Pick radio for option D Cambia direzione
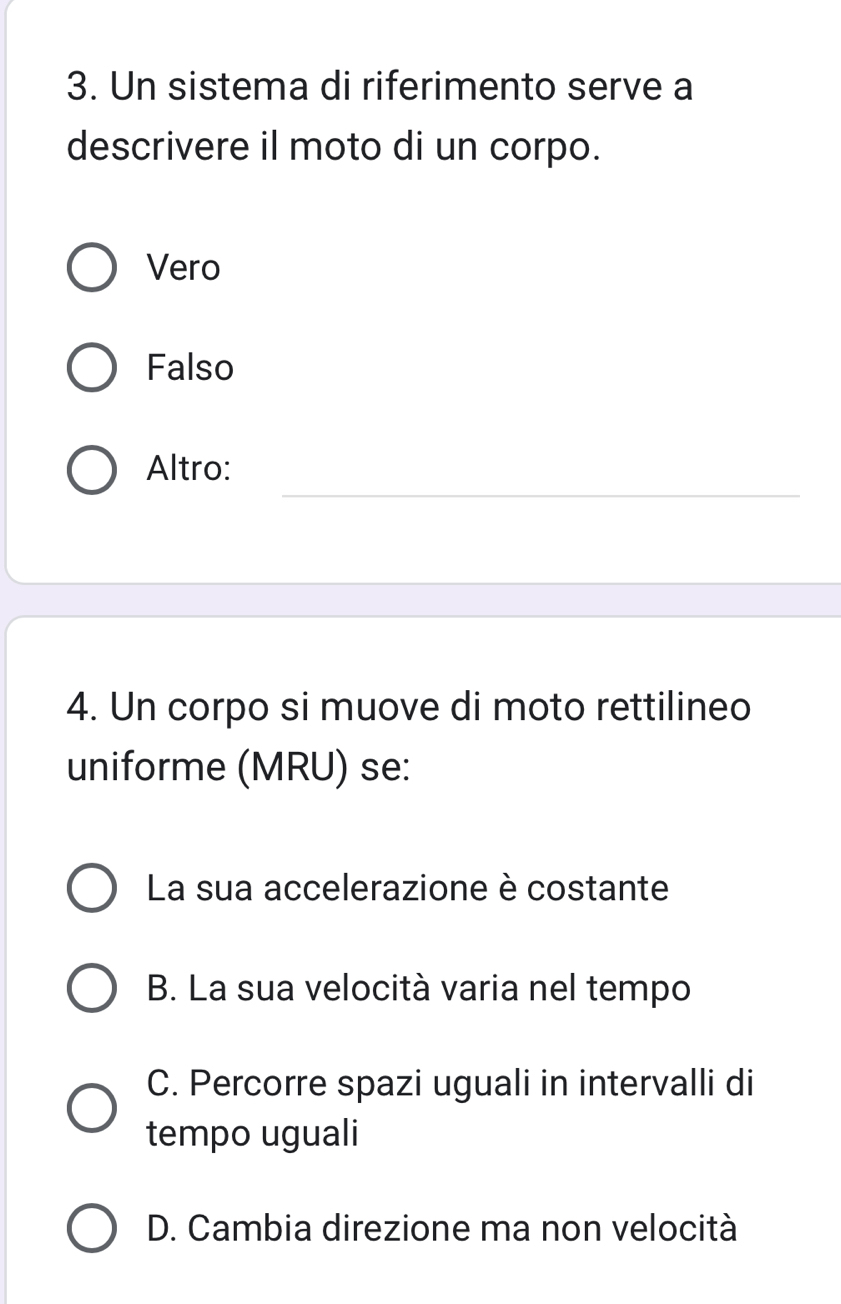Screen dimensions: 841x1304 [91, 1229]
